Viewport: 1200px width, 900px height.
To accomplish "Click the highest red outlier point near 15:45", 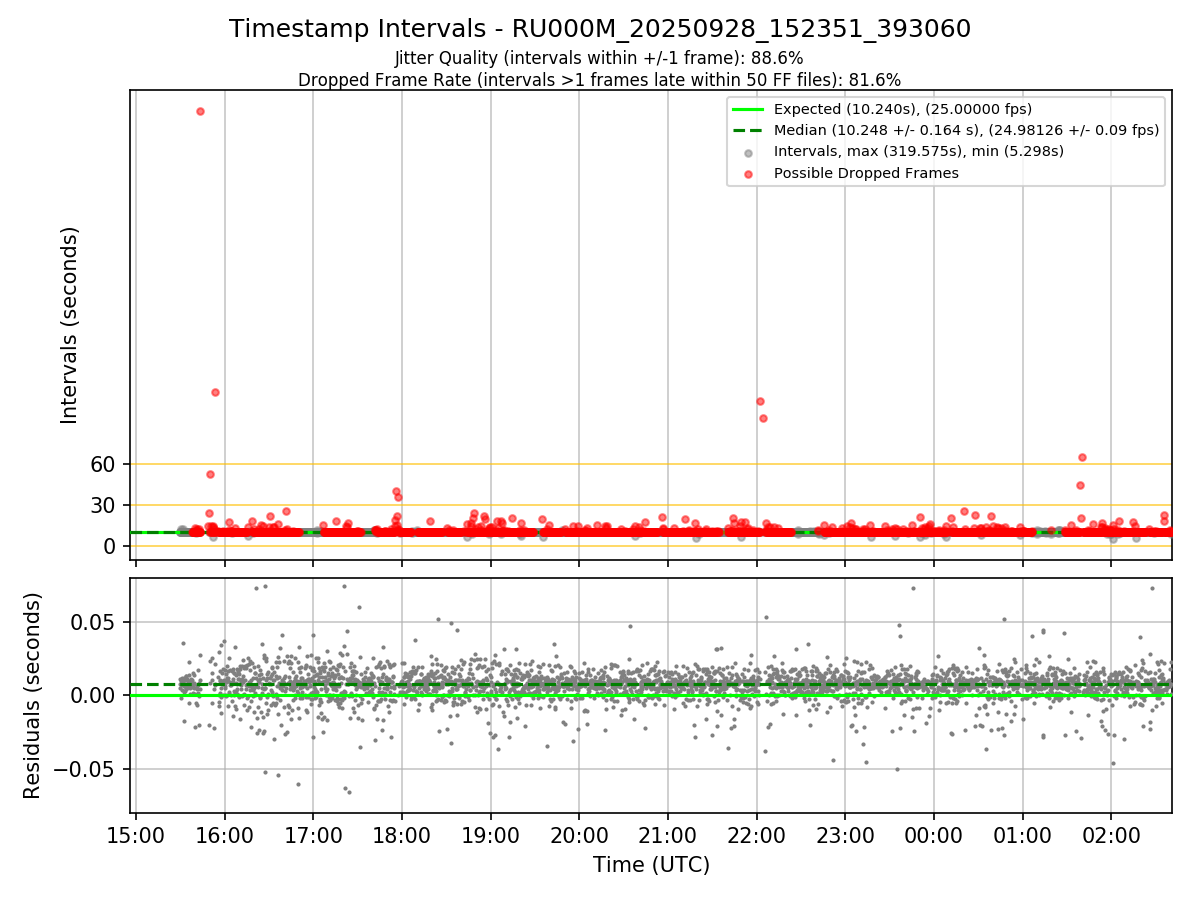I will (200, 111).
